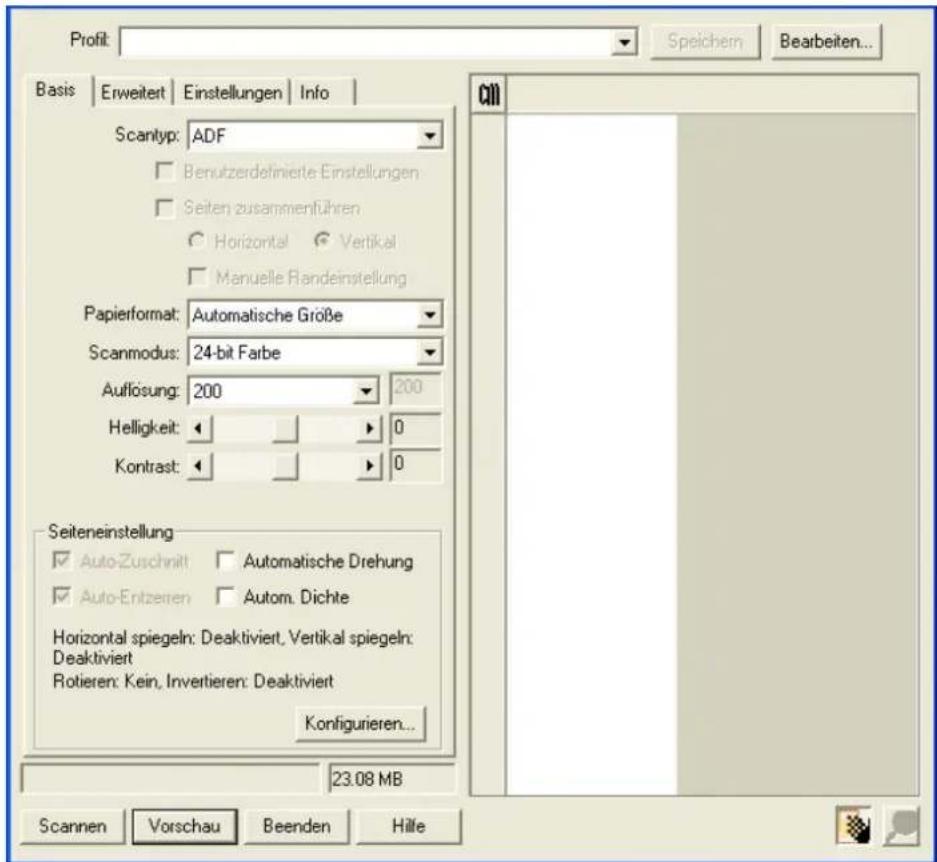Open Hilfe

point(409,826)
